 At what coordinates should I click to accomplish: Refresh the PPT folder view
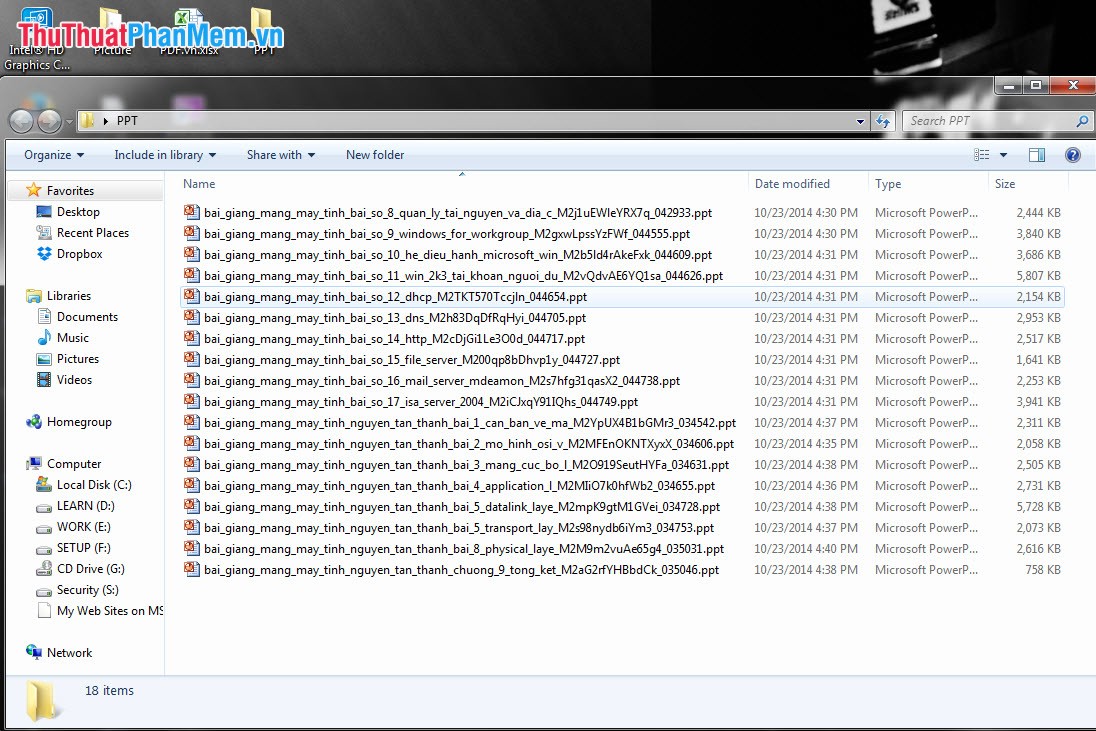click(883, 120)
